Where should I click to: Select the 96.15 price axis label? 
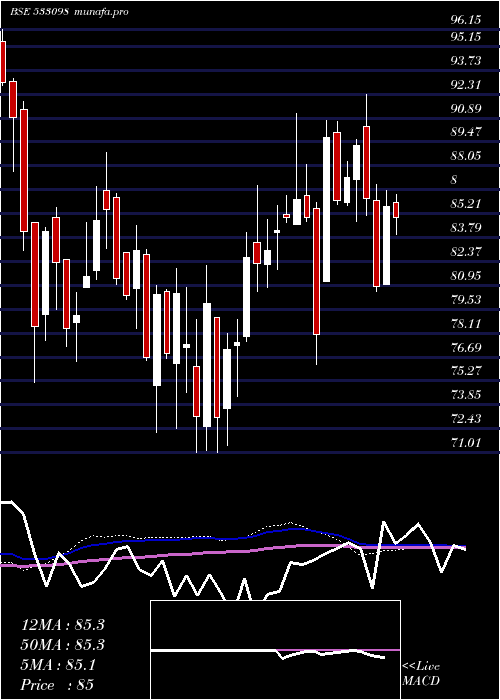pyautogui.click(x=466, y=20)
